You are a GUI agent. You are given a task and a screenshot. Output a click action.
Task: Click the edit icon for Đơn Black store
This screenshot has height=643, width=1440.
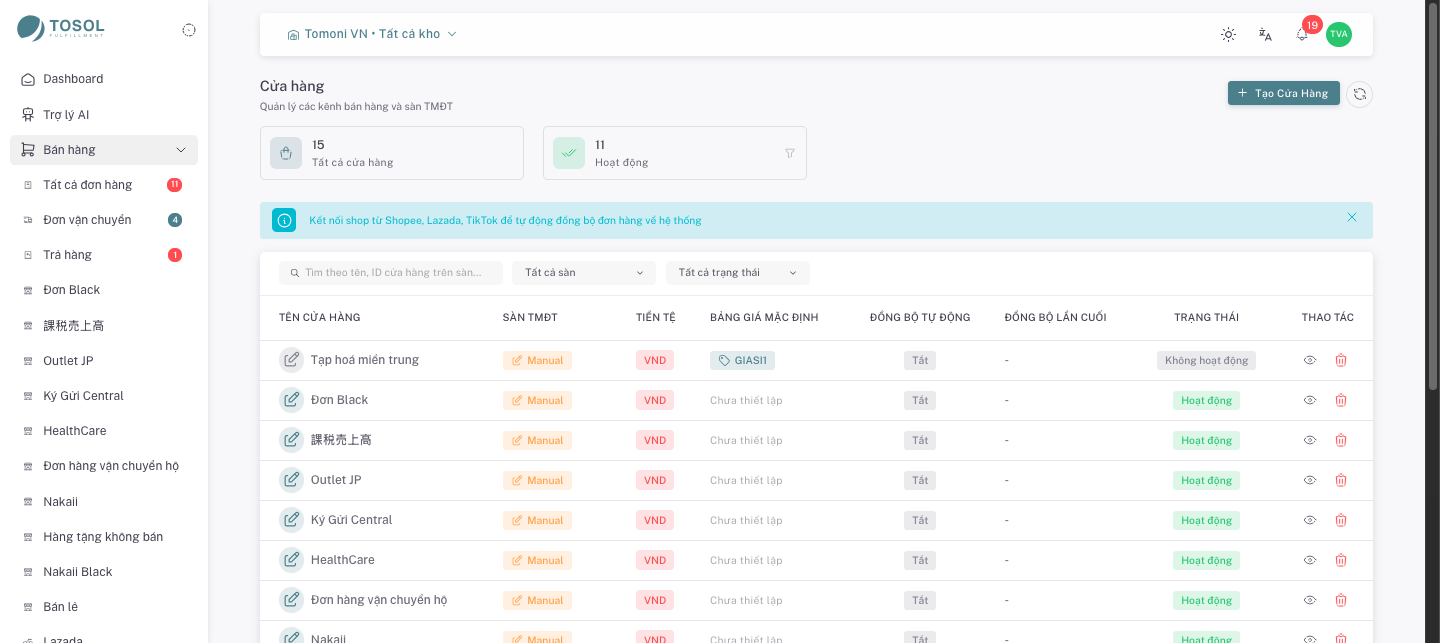291,400
